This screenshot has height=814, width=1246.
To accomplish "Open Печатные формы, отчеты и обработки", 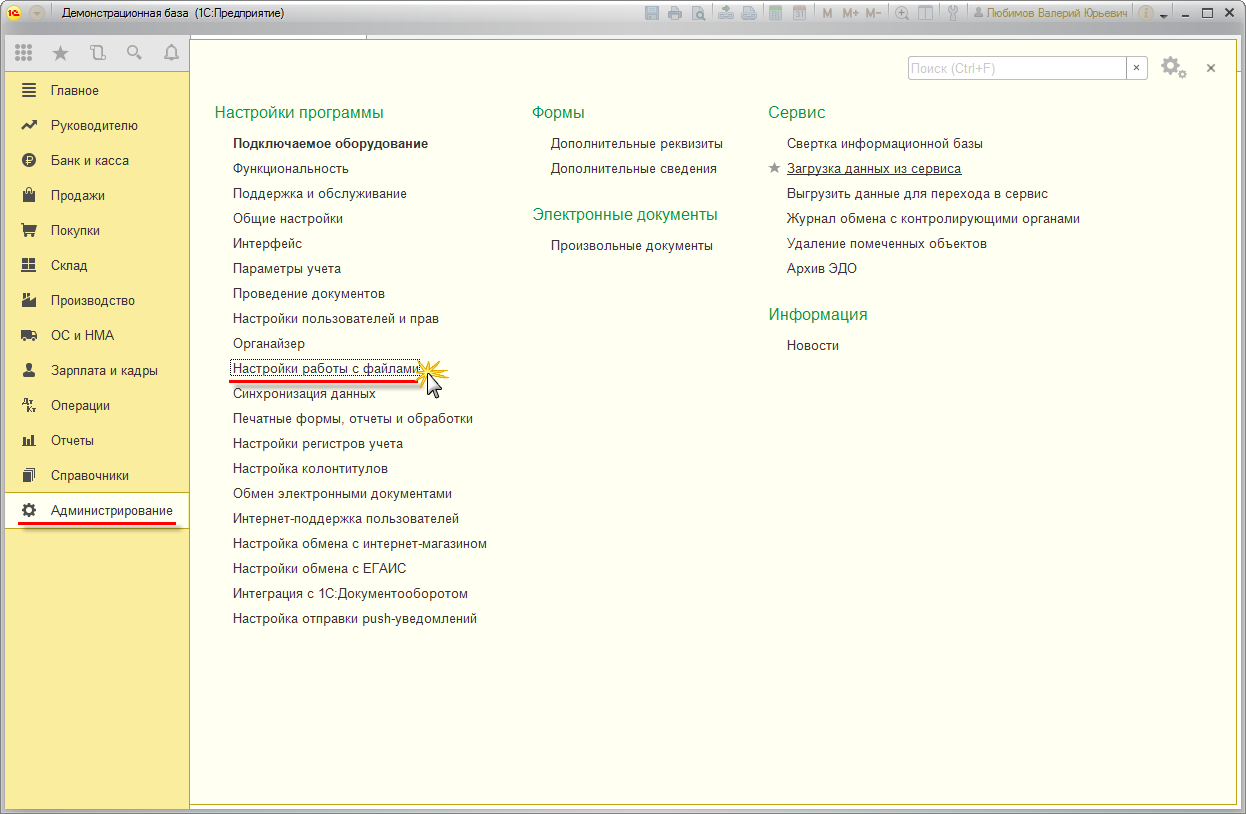I will pyautogui.click(x=353, y=418).
